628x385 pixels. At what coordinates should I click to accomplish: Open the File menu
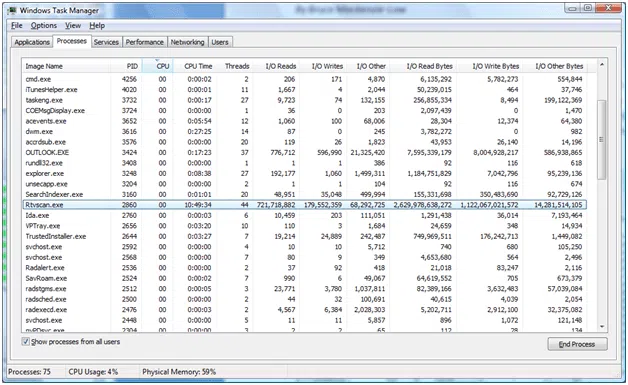16,26
